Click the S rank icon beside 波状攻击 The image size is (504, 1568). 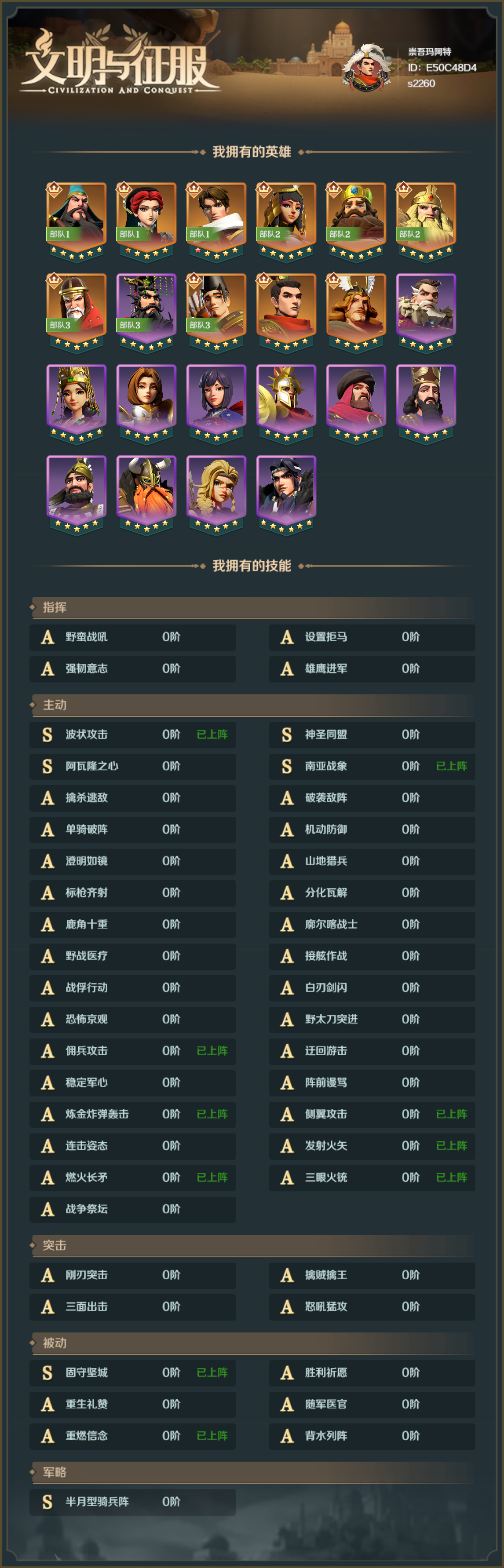[x=47, y=735]
